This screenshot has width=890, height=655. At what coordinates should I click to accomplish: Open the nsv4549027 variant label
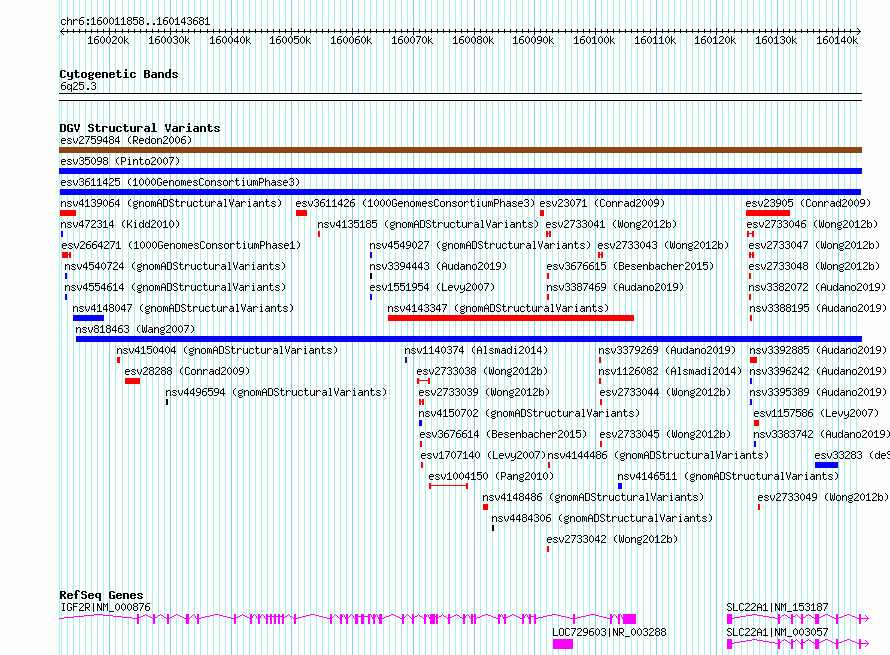click(x=480, y=245)
